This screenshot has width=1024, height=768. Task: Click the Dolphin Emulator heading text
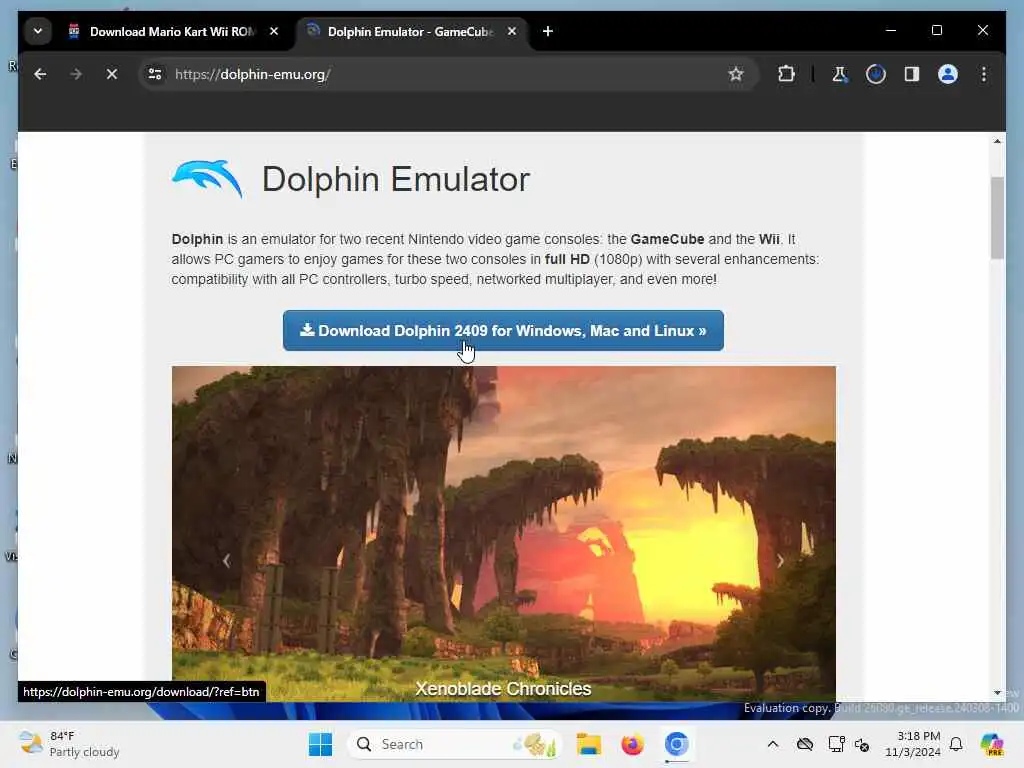coord(396,179)
